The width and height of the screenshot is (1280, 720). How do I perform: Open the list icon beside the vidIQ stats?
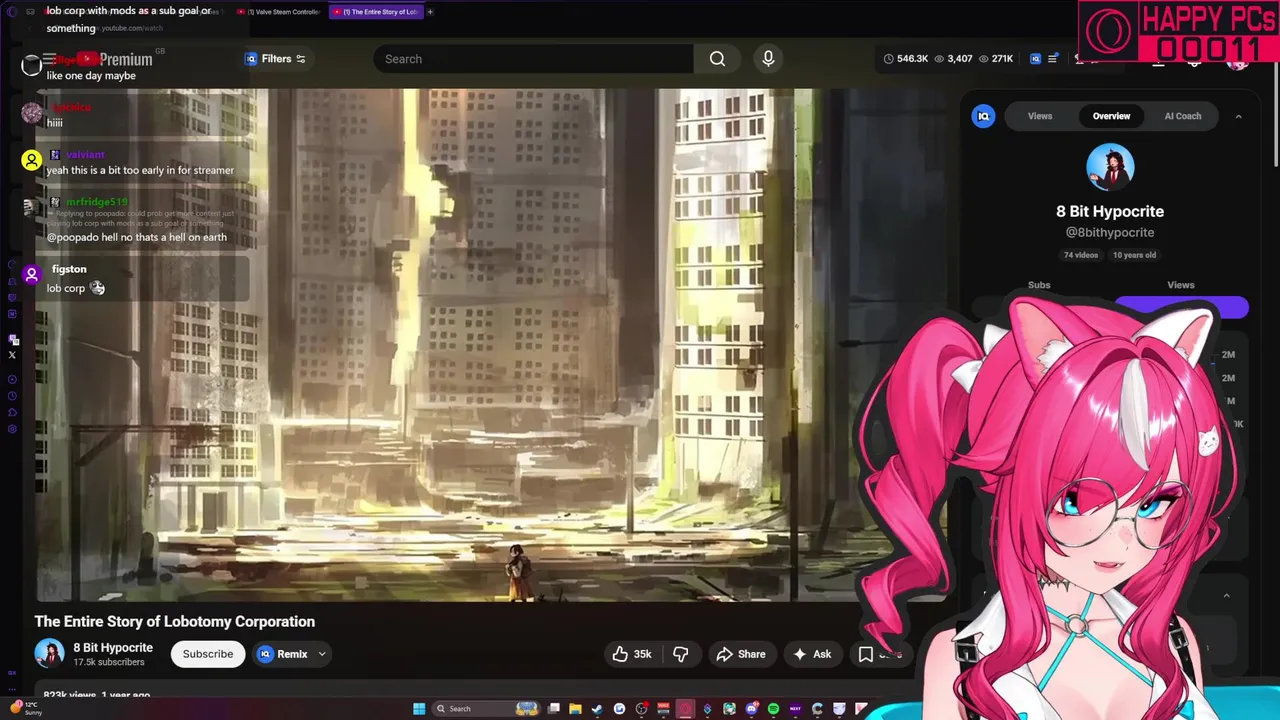(x=1052, y=59)
